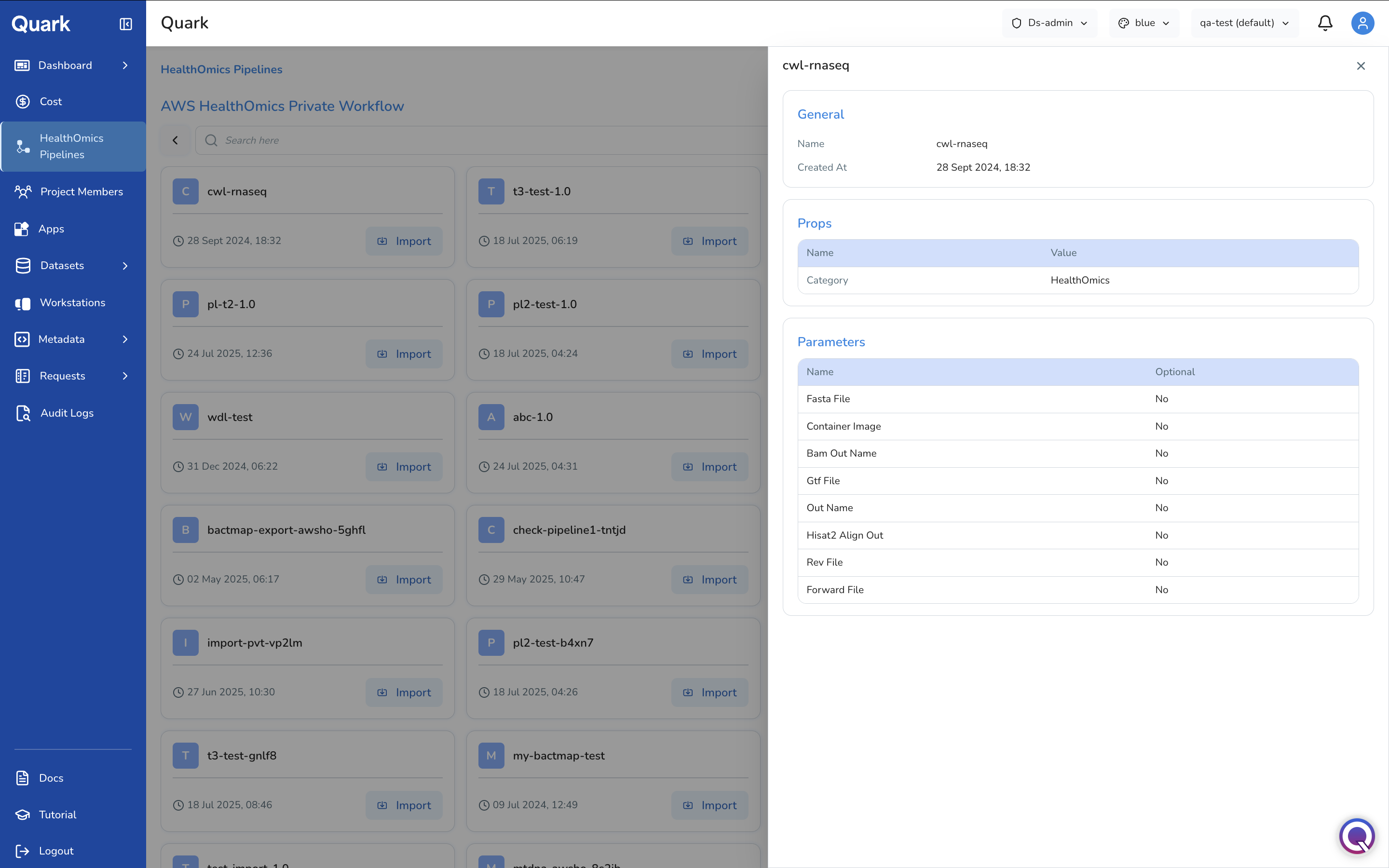Expand the Requests submenu chevron

125,376
